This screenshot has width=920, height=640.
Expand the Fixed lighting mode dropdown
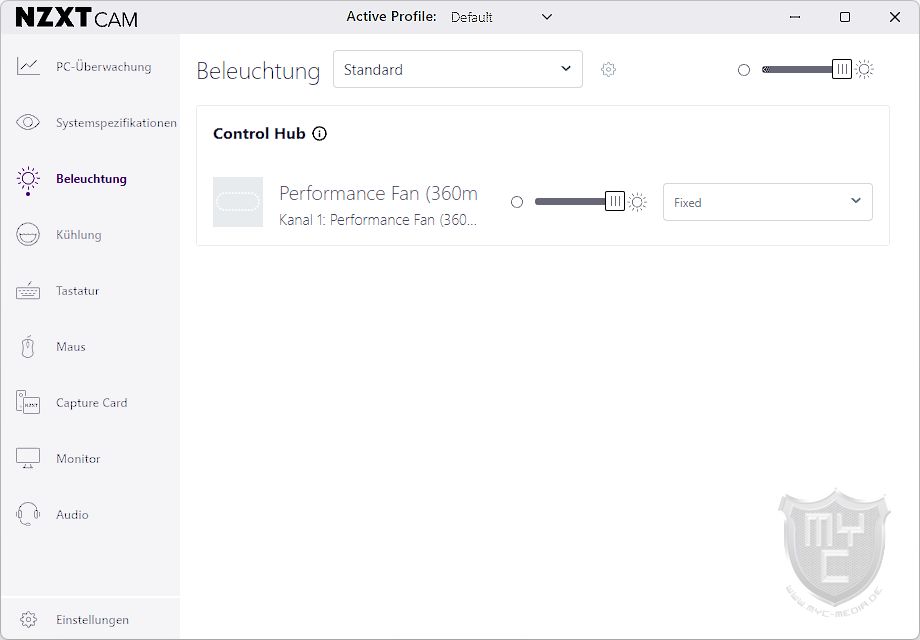[767, 202]
